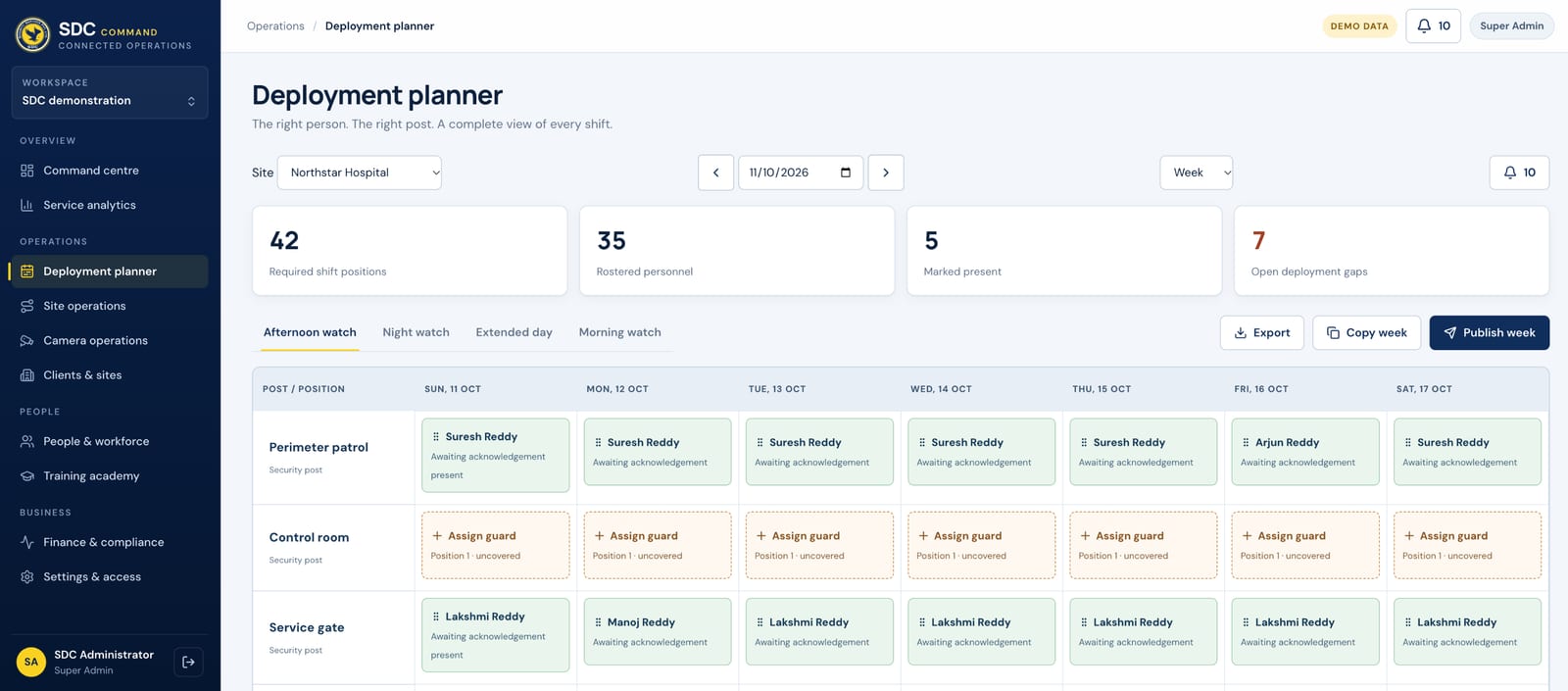The width and height of the screenshot is (1568, 691).
Task: Click the Service analytics chart icon
Action: click(x=27, y=205)
